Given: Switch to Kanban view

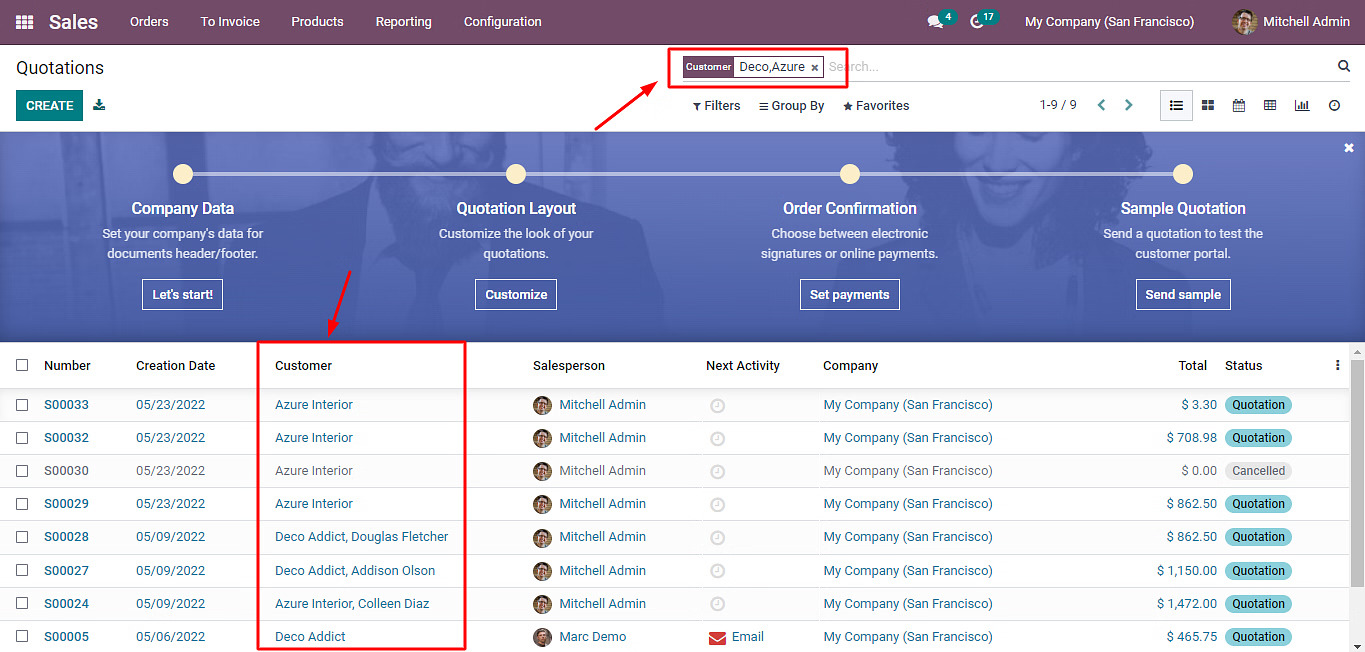Looking at the screenshot, I should (x=1208, y=105).
